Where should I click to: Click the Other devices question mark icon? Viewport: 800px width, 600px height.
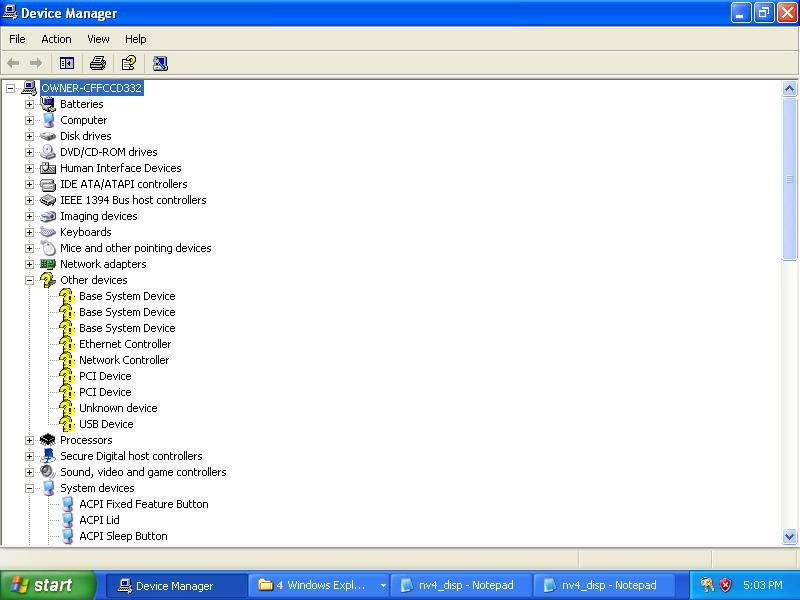48,280
